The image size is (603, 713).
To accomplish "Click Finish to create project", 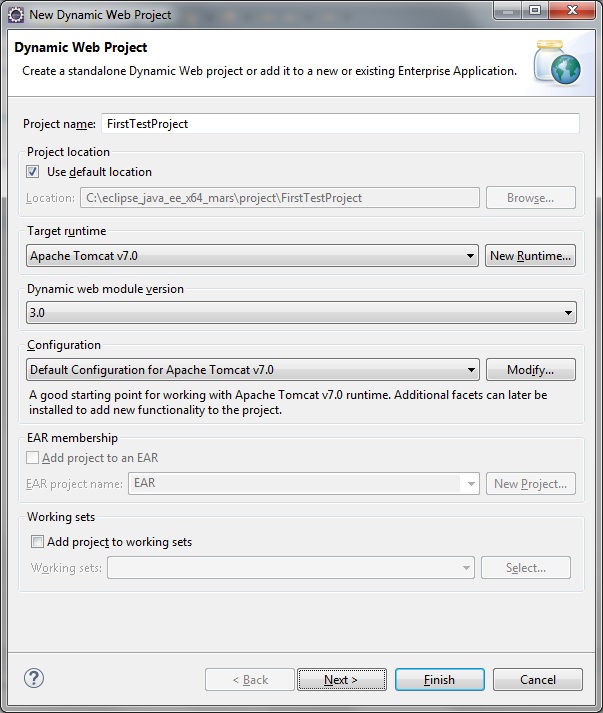I will (x=439, y=680).
